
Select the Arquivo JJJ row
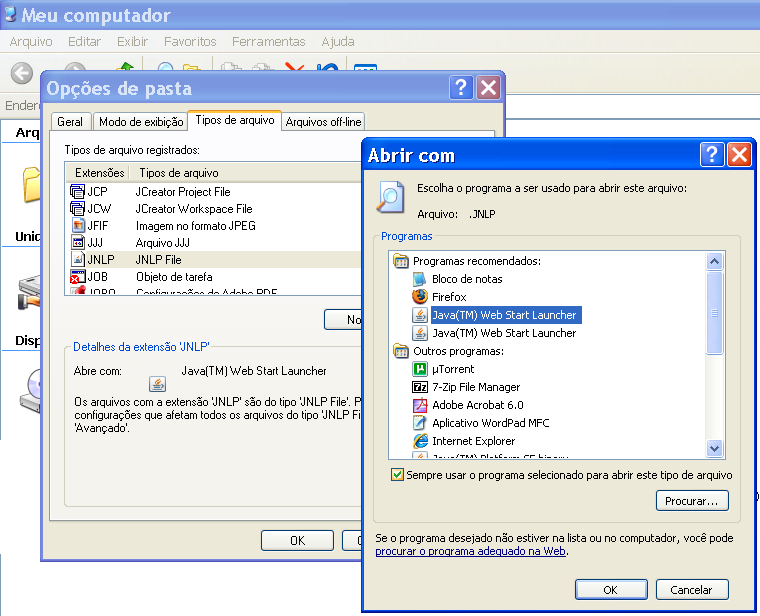pyautogui.click(x=214, y=243)
